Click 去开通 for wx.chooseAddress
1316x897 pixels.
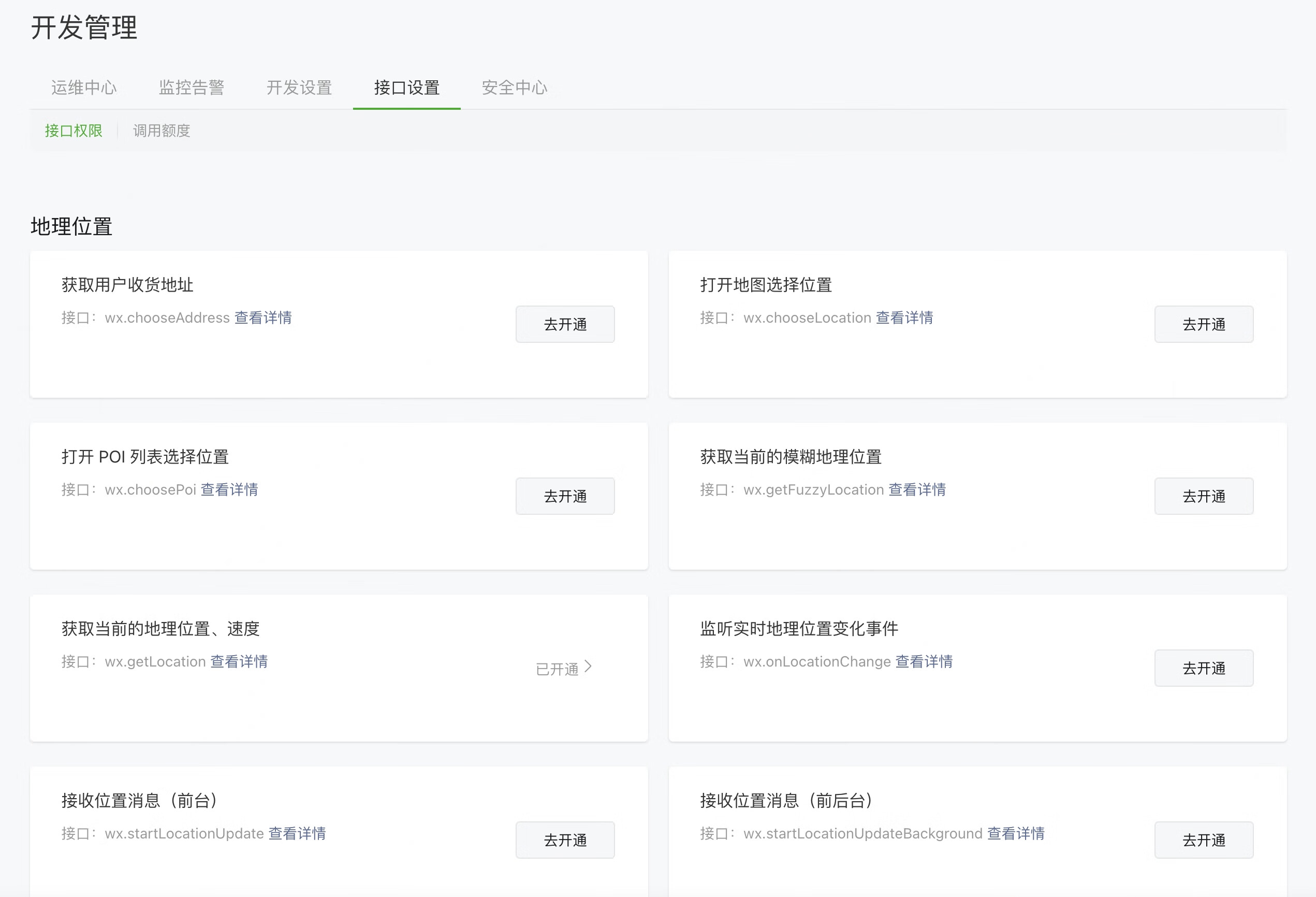(565, 324)
